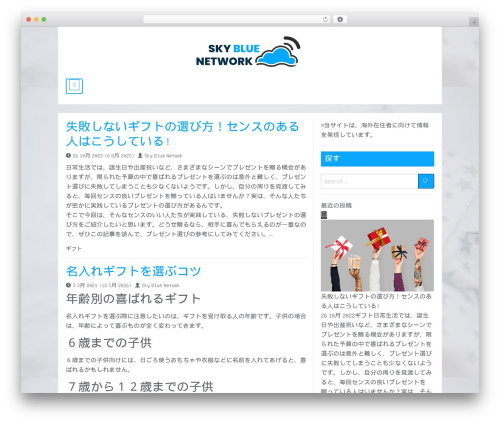Screen dimensions: 500x423
Task: Click the browser address bar
Action: [236, 20]
